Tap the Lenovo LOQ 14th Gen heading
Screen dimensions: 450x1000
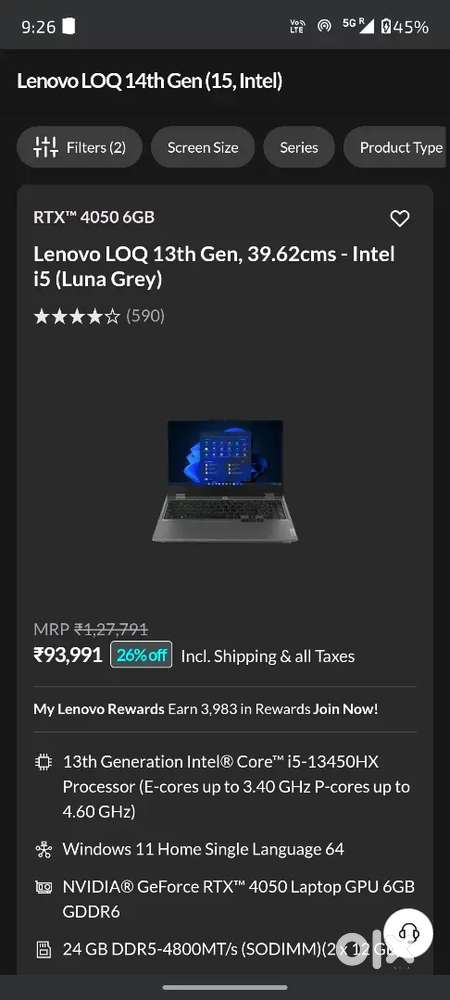(x=149, y=81)
